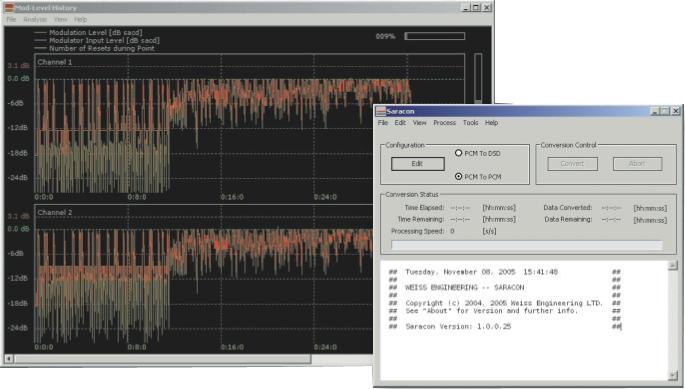Open File menu in Mod-Level History window
685x389 pixels.
point(11,20)
